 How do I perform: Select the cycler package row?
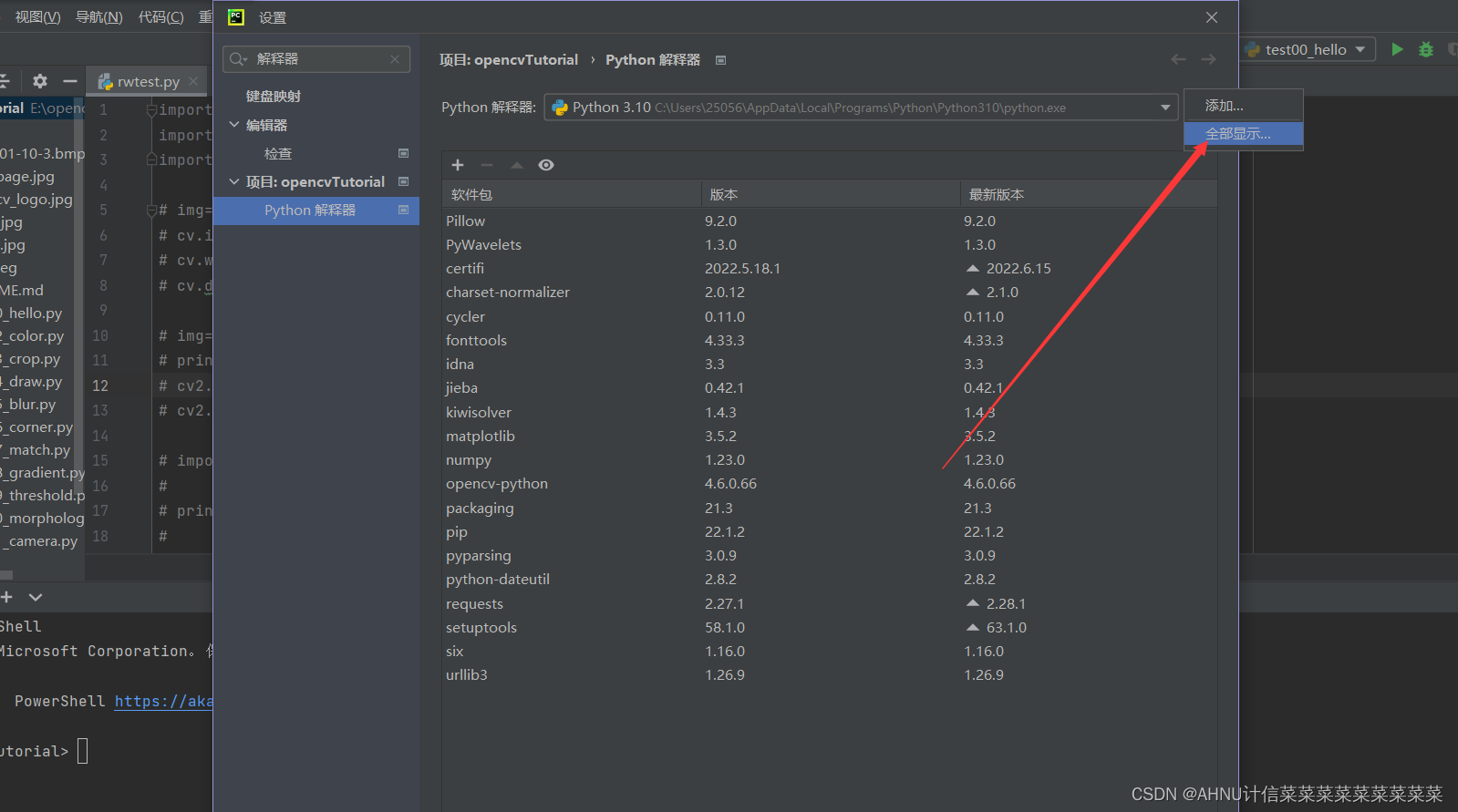830,316
